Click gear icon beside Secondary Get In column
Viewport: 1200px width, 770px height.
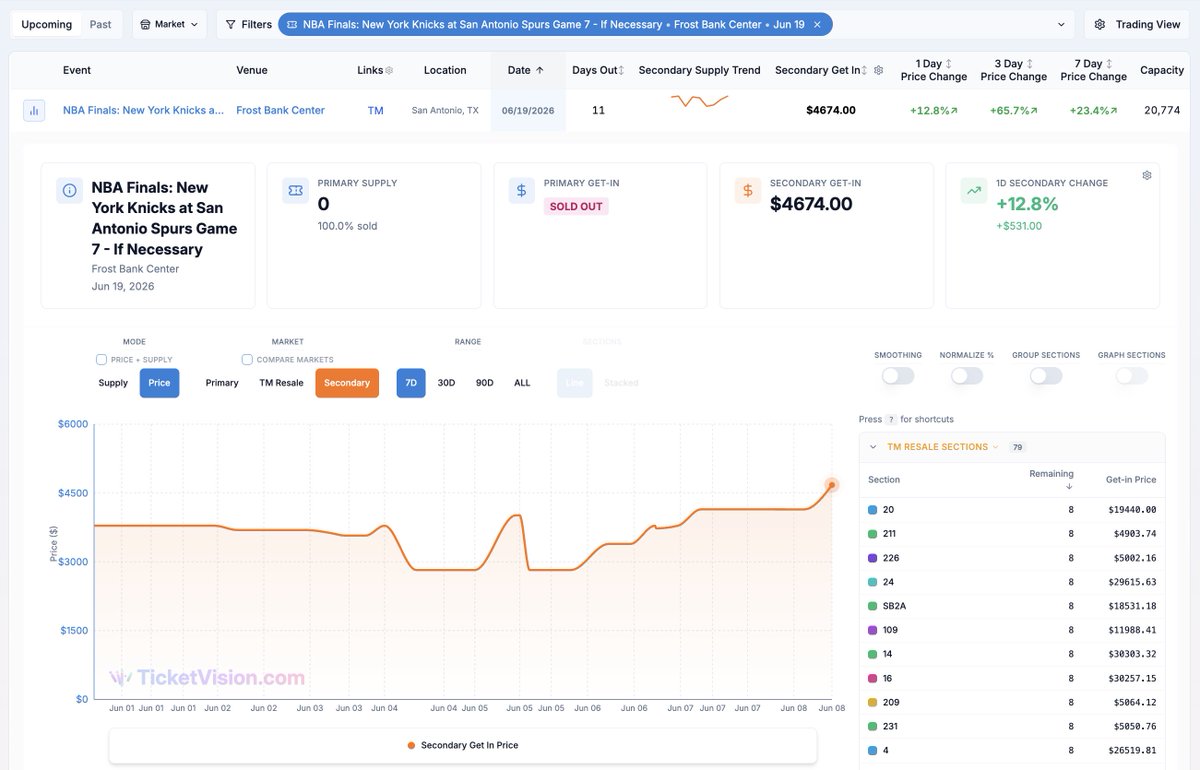pos(878,70)
